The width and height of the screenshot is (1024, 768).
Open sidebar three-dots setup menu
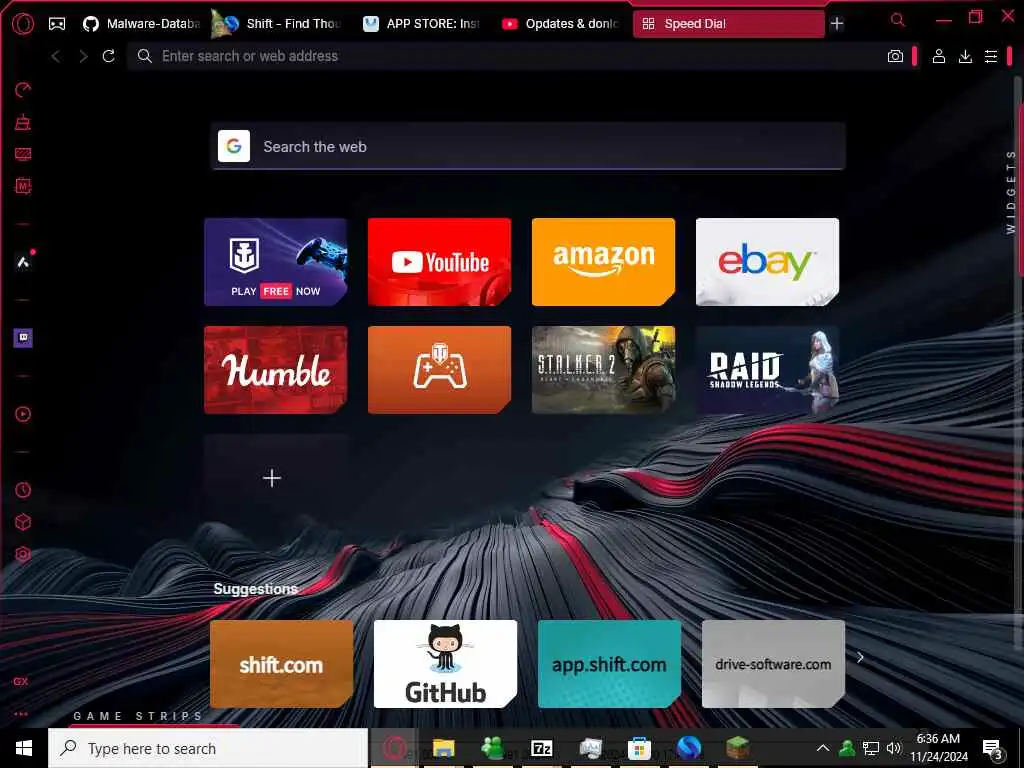tap(21, 714)
